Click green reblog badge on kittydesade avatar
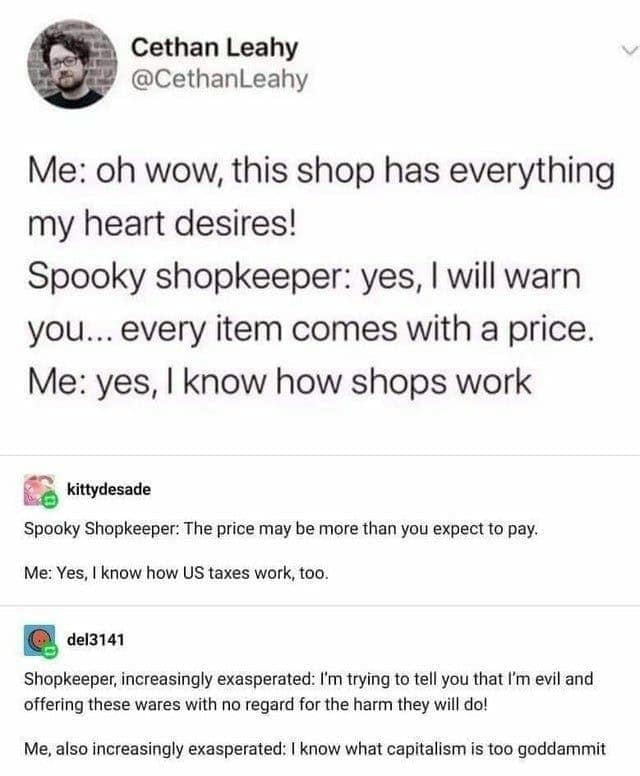The width and height of the screenshot is (640, 776). [x=49, y=501]
